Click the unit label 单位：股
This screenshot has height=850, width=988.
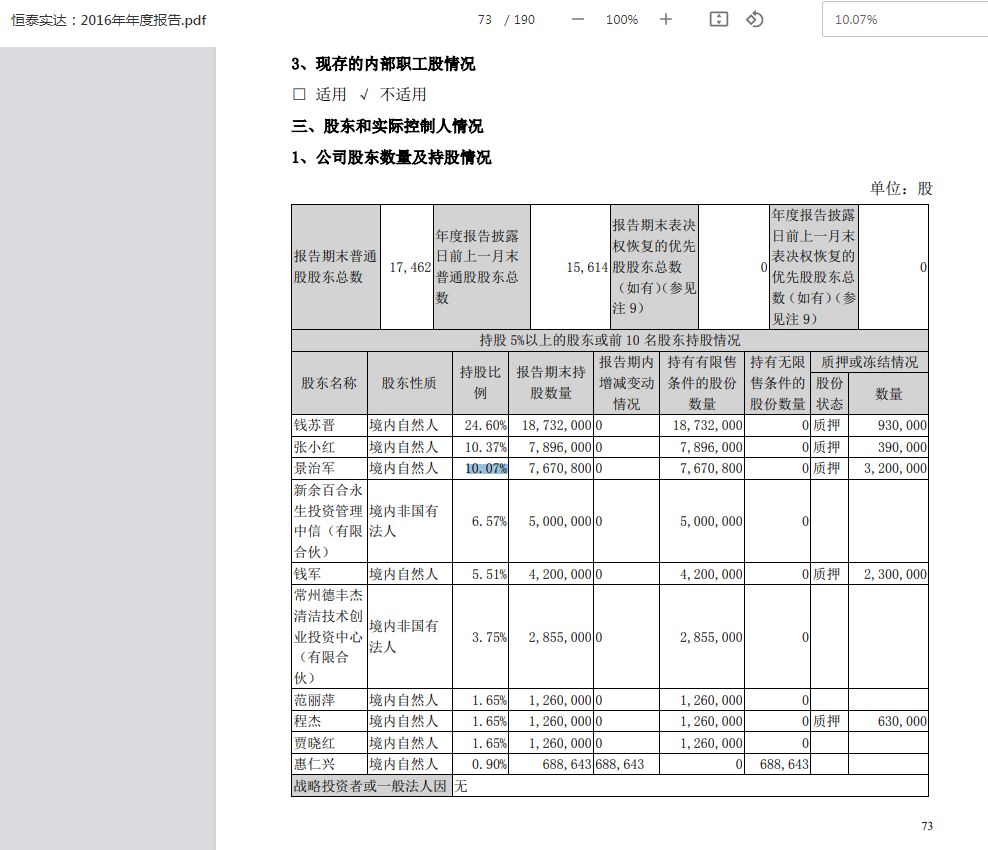[901, 188]
